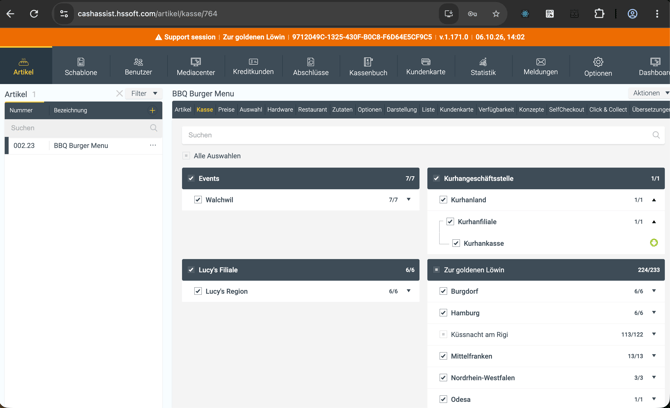Reload the page

click(x=34, y=14)
